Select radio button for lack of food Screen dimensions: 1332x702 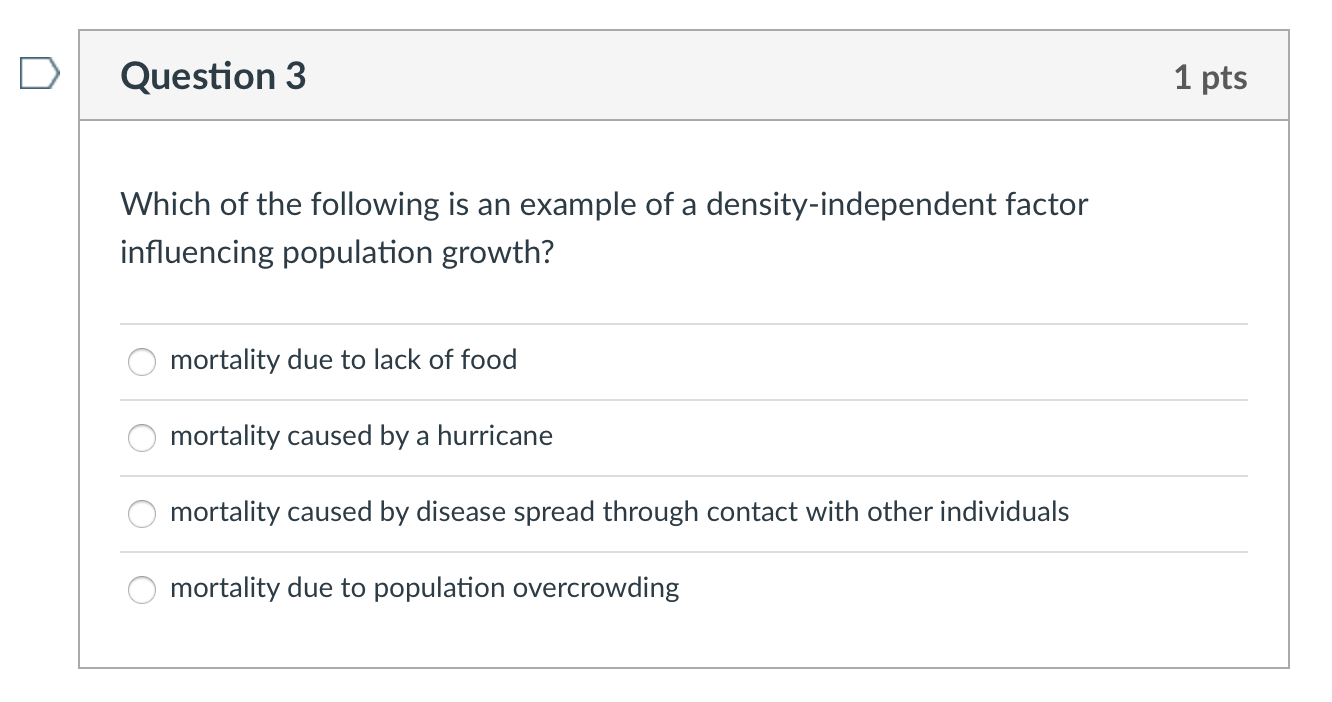point(142,361)
